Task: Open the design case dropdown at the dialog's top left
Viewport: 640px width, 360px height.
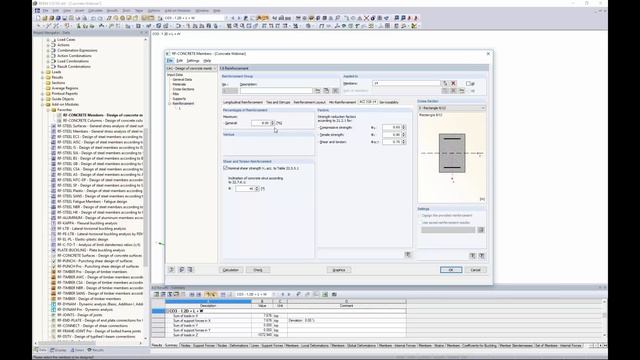Action: (x=191, y=68)
